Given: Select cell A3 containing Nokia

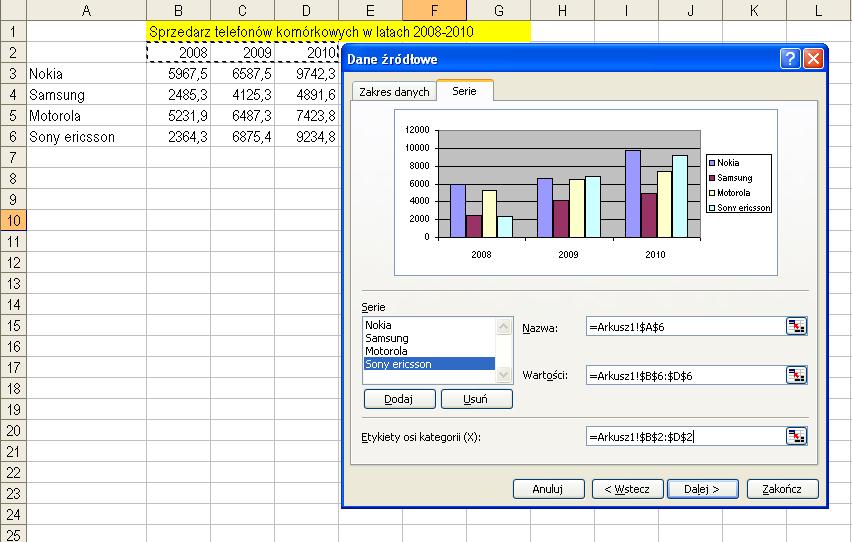Looking at the screenshot, I should (86, 73).
